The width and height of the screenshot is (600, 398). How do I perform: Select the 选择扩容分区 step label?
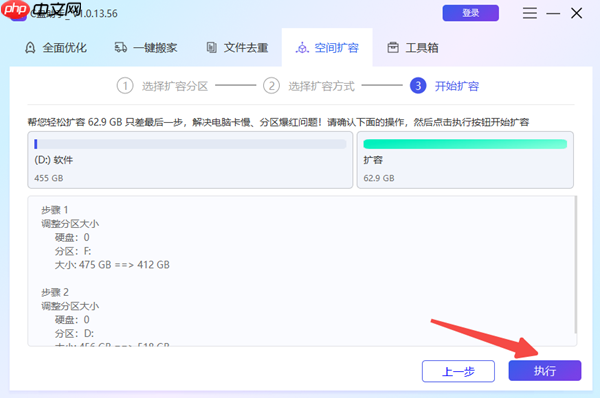pos(175,86)
